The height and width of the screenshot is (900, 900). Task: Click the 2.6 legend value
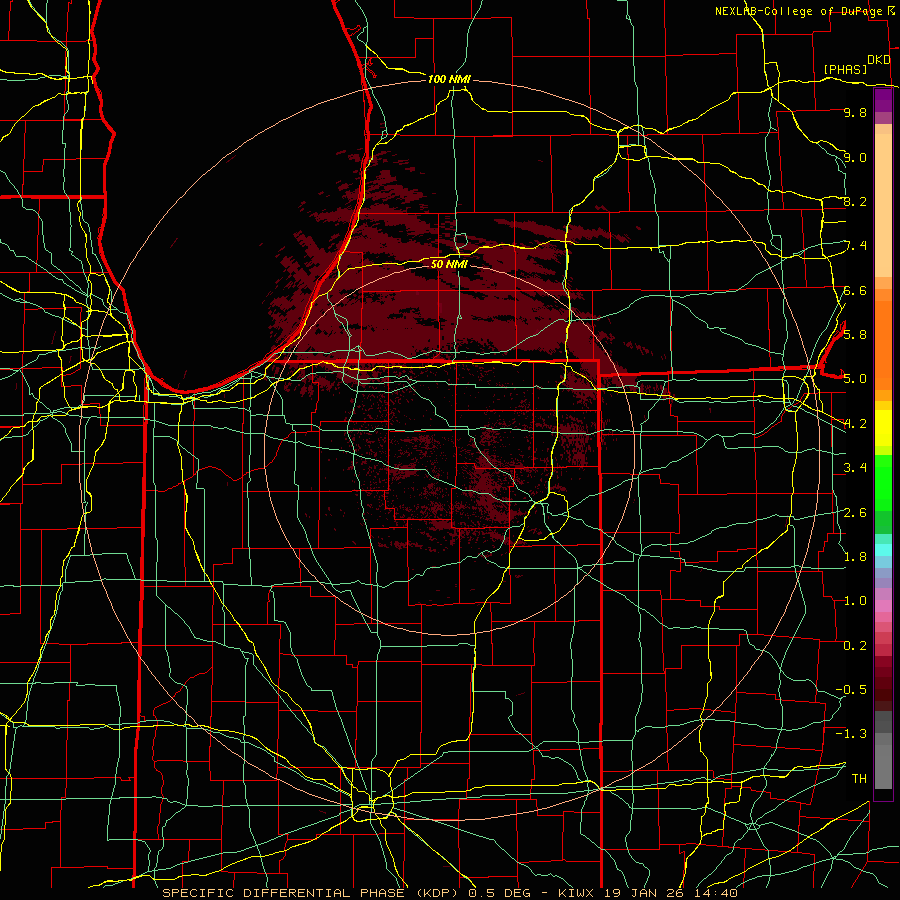[x=855, y=513]
